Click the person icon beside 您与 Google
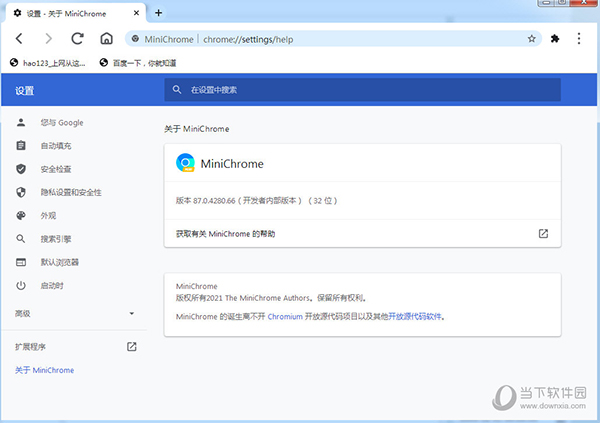Image resolution: width=600 pixels, height=423 pixels. [21, 122]
